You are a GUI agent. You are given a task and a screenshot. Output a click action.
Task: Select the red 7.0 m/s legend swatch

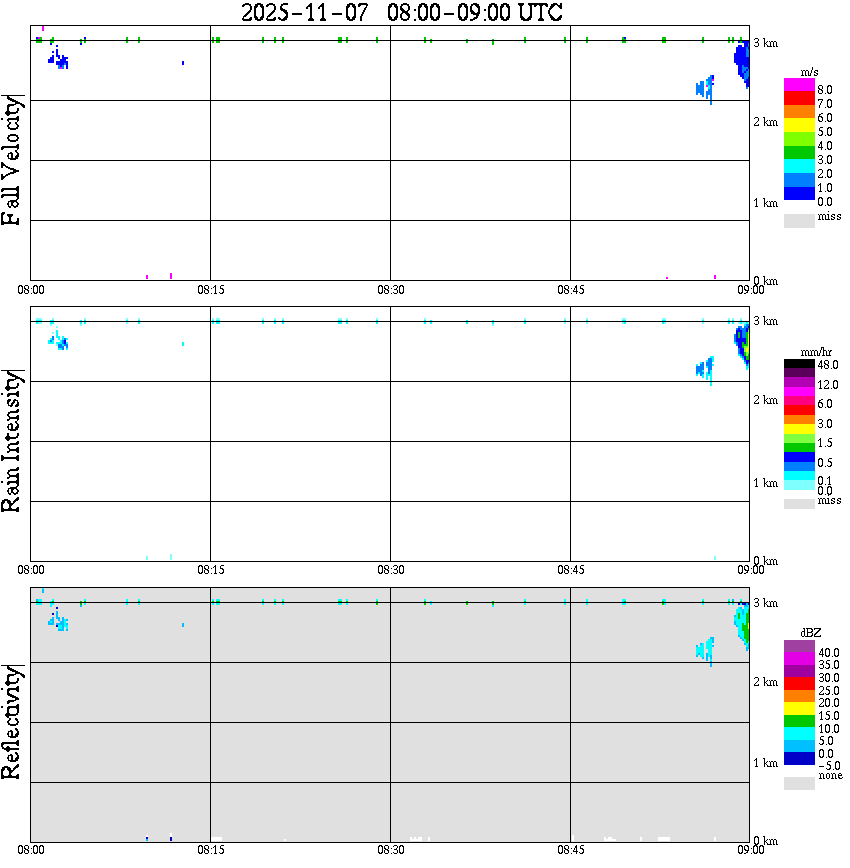[x=799, y=99]
